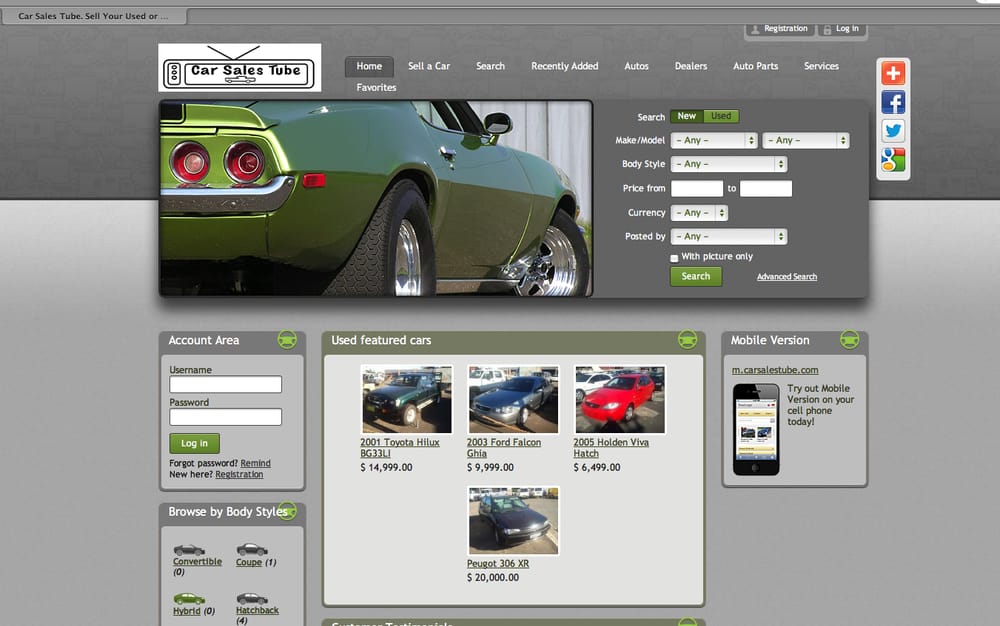Open the 2005 Holden Viva Hatch thumbnail
Screen dimensions: 1000x626
tap(620, 399)
